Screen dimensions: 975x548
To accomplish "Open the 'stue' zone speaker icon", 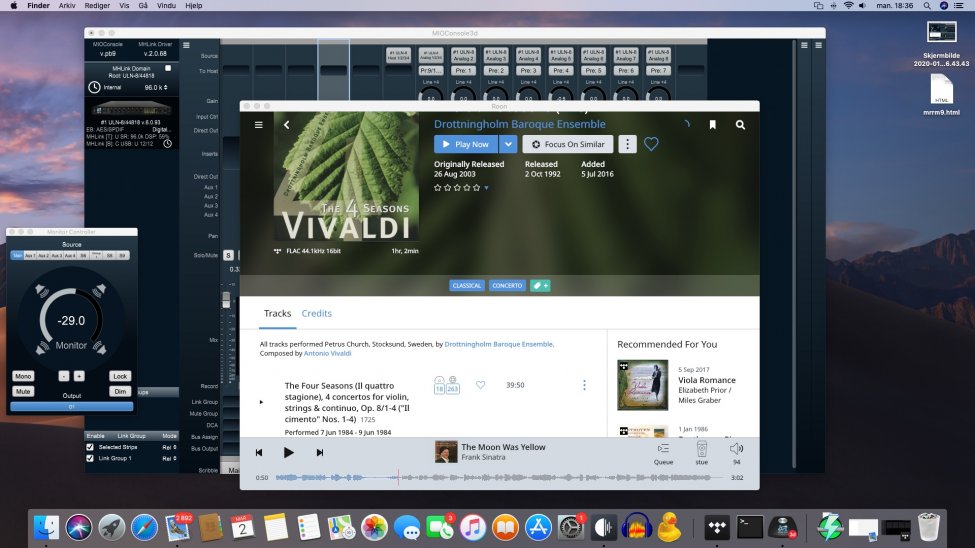I will (701, 448).
